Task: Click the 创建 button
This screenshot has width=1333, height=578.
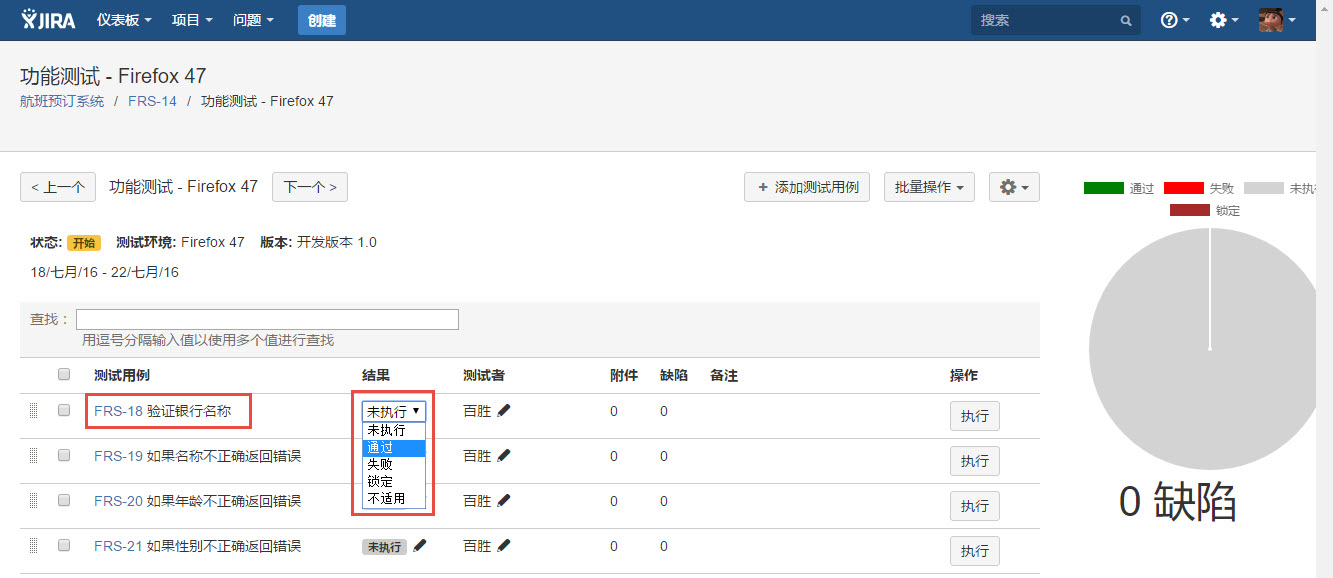Action: (x=322, y=20)
